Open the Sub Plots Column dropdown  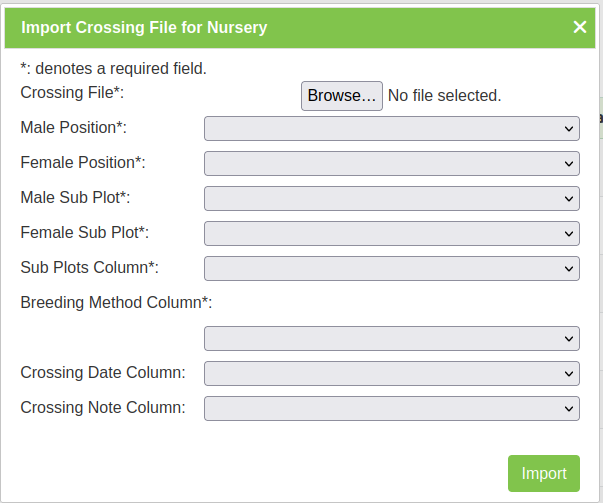coord(391,268)
